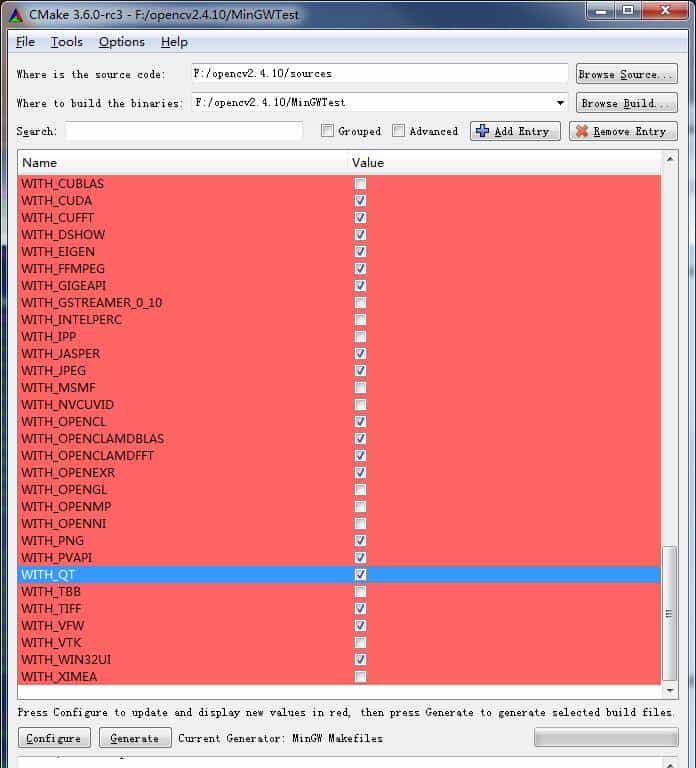Click the Remove Entry button
The image size is (696, 768).
point(623,131)
